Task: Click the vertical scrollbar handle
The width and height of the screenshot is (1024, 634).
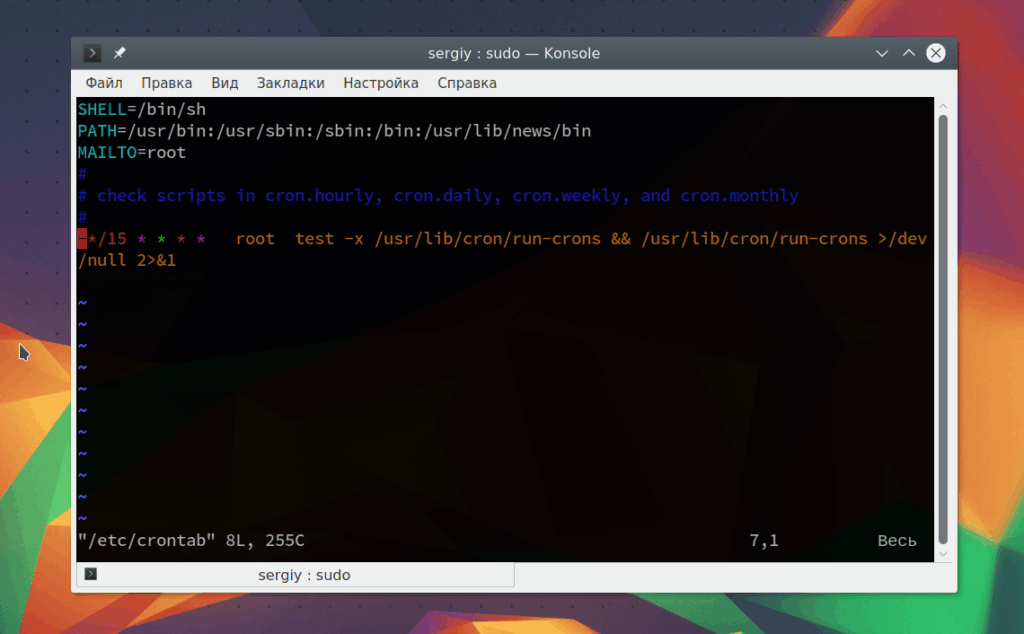Action: [943, 330]
